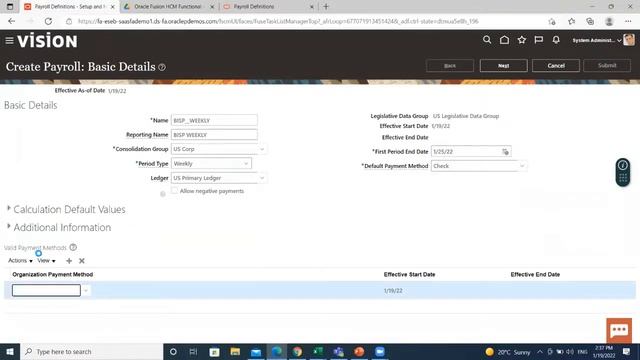Open help icon beside Basic Details title

162,67
